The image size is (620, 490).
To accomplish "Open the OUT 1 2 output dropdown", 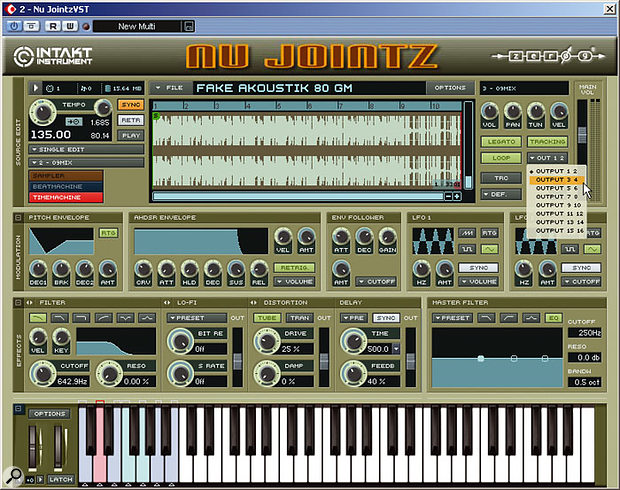I will [x=548, y=158].
